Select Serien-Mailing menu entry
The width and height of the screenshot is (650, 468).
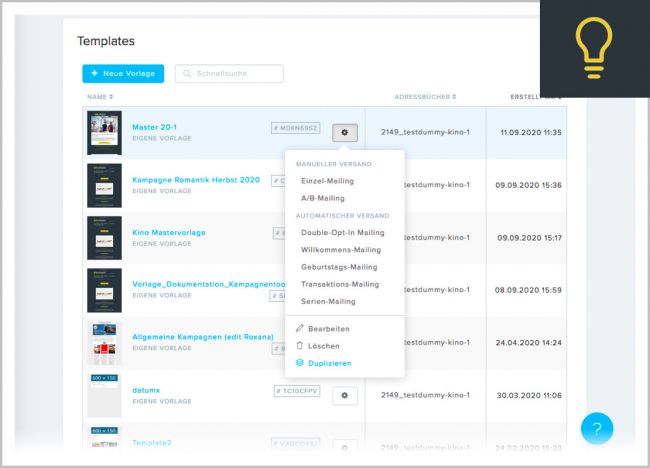click(x=328, y=301)
